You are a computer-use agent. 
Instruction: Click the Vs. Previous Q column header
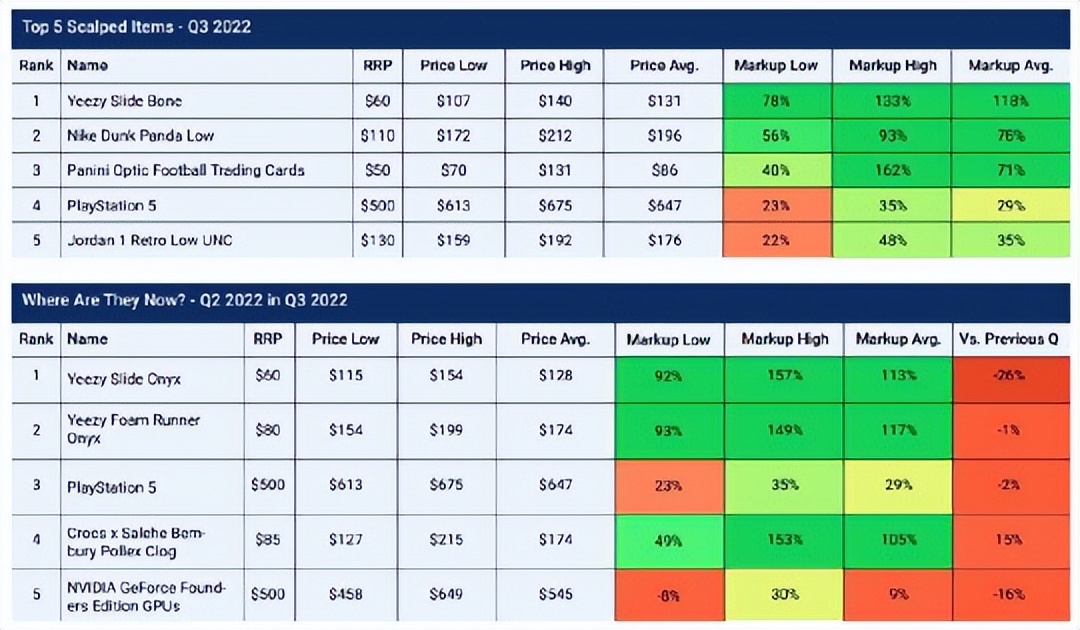(1008, 339)
